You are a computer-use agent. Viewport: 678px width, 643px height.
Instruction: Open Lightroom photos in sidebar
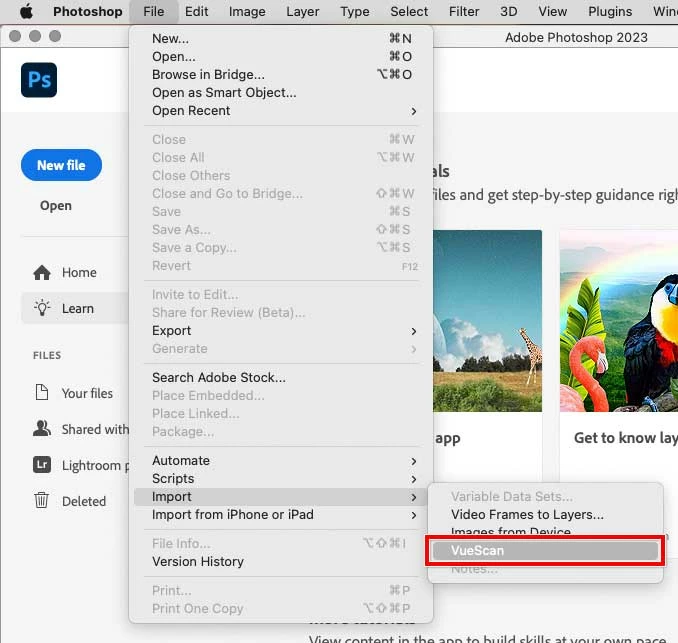76,465
